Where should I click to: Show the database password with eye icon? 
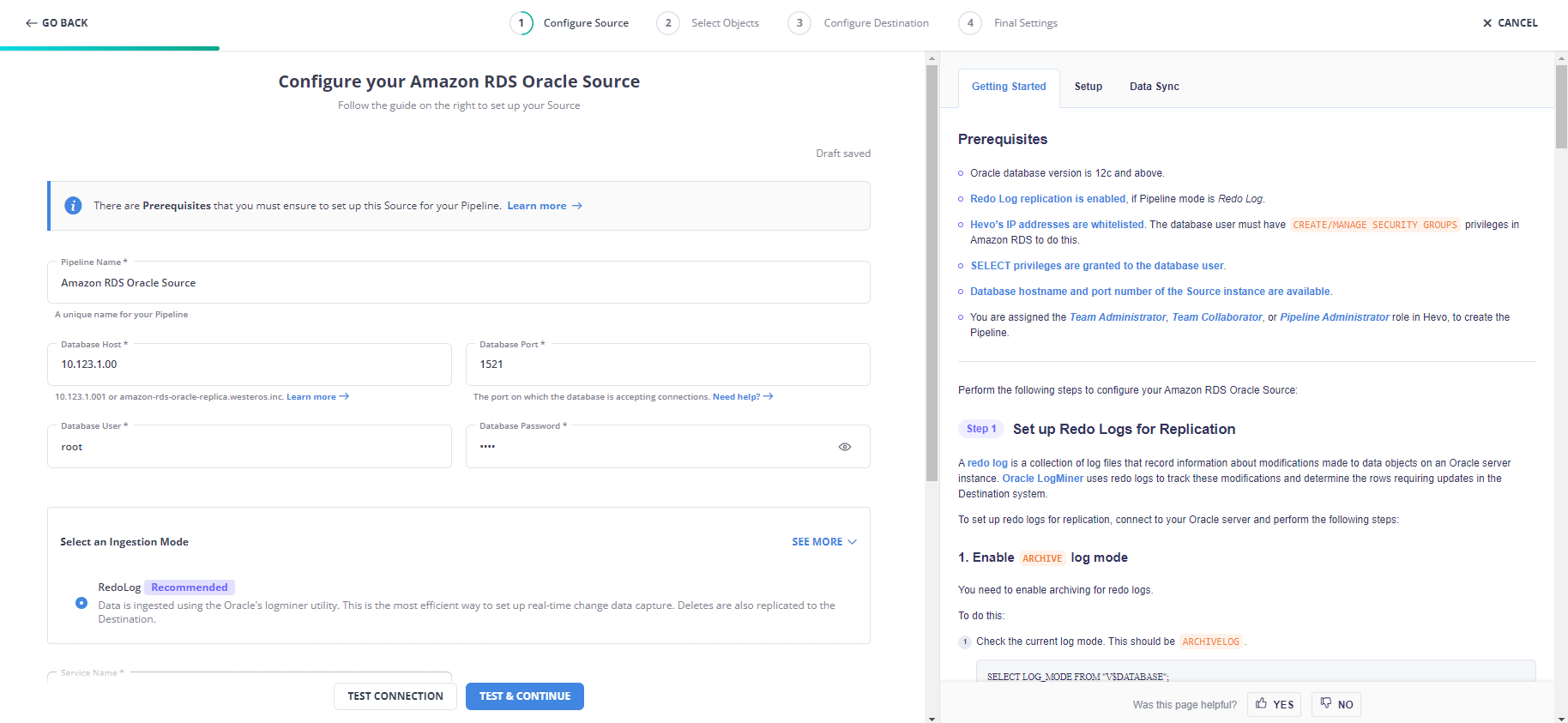point(845,447)
